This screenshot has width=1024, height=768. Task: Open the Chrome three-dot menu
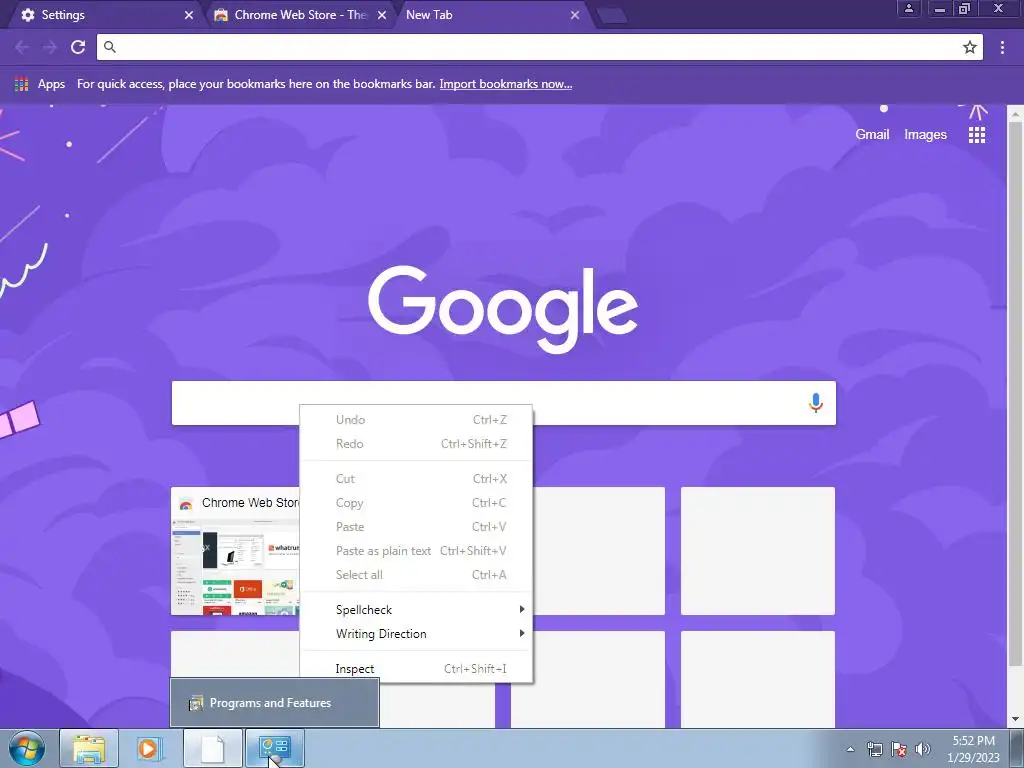coord(1002,47)
